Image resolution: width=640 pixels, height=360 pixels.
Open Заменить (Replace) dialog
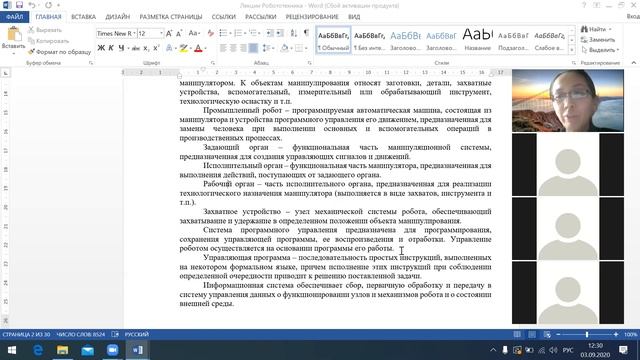[x=598, y=40]
